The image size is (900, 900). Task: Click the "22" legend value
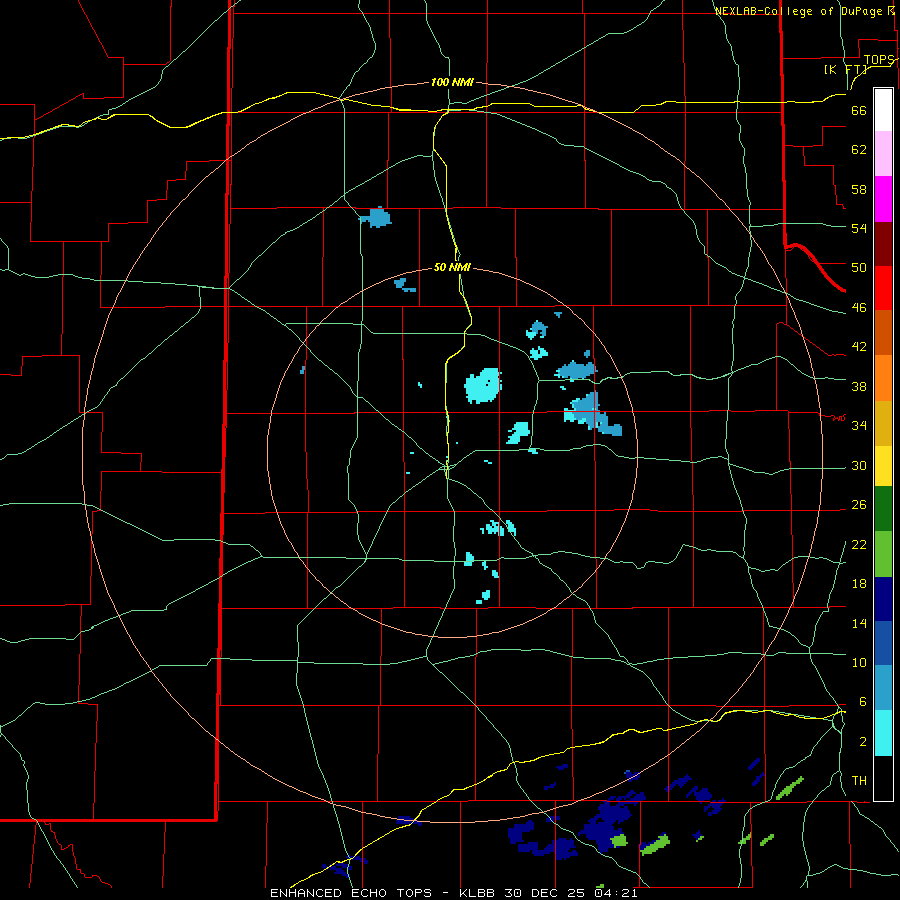click(859, 544)
